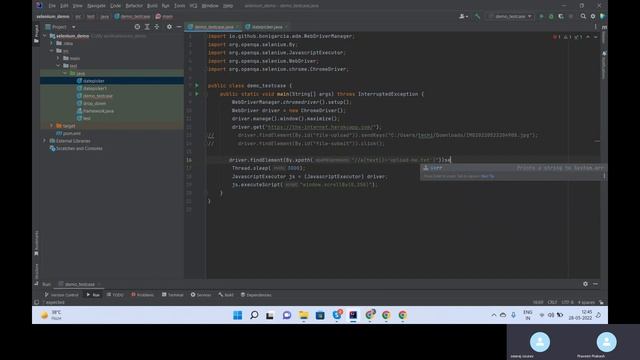The image size is (640, 360).
Task: Open user account icon dropdown
Action: tap(463, 16)
